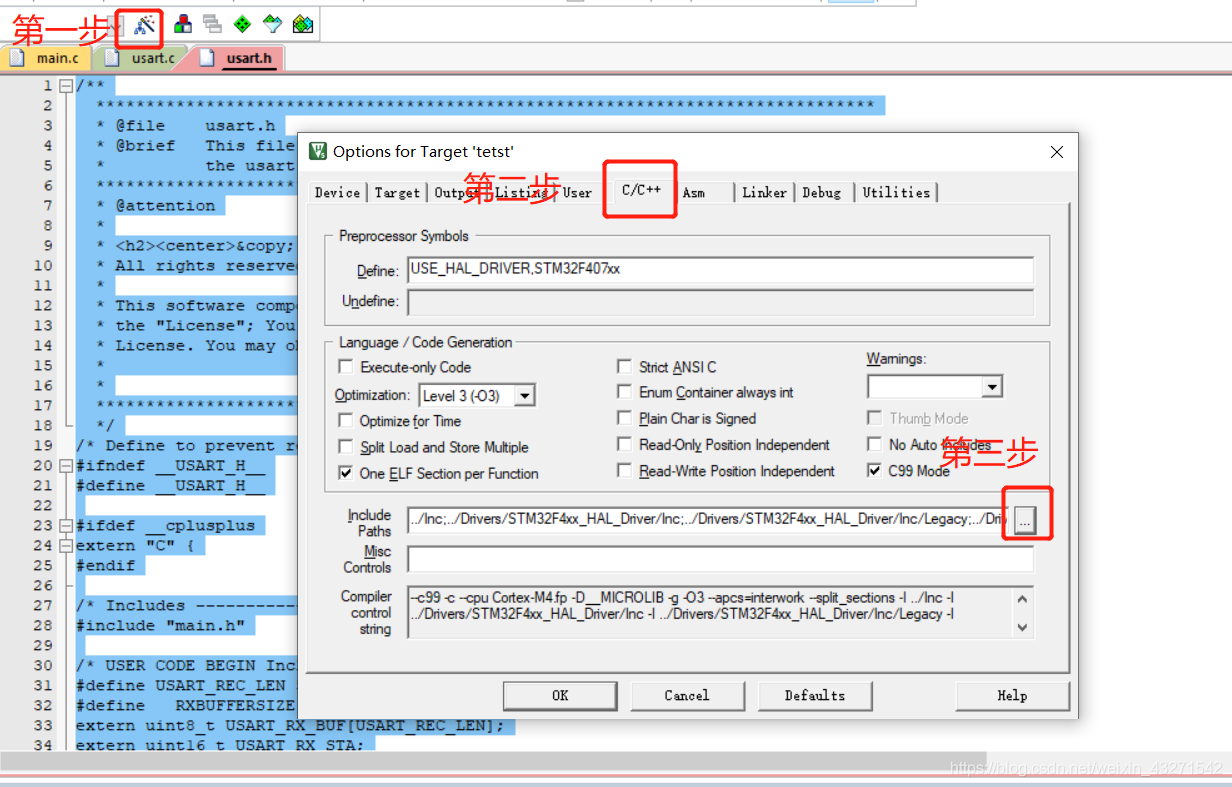The height and width of the screenshot is (787, 1232).
Task: Click Cancel in Options dialog
Action: coord(687,695)
